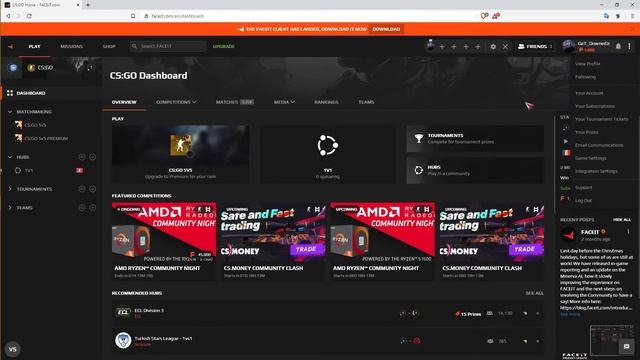Open the Turkish Stars League 1vs1 hub row
The image size is (640, 360).
pos(328,341)
